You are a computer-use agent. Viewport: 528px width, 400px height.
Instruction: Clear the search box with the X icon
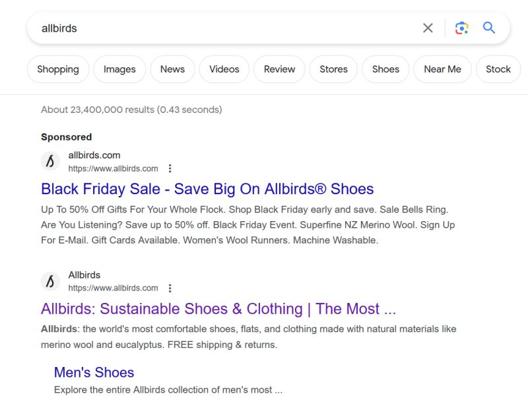[x=428, y=28]
